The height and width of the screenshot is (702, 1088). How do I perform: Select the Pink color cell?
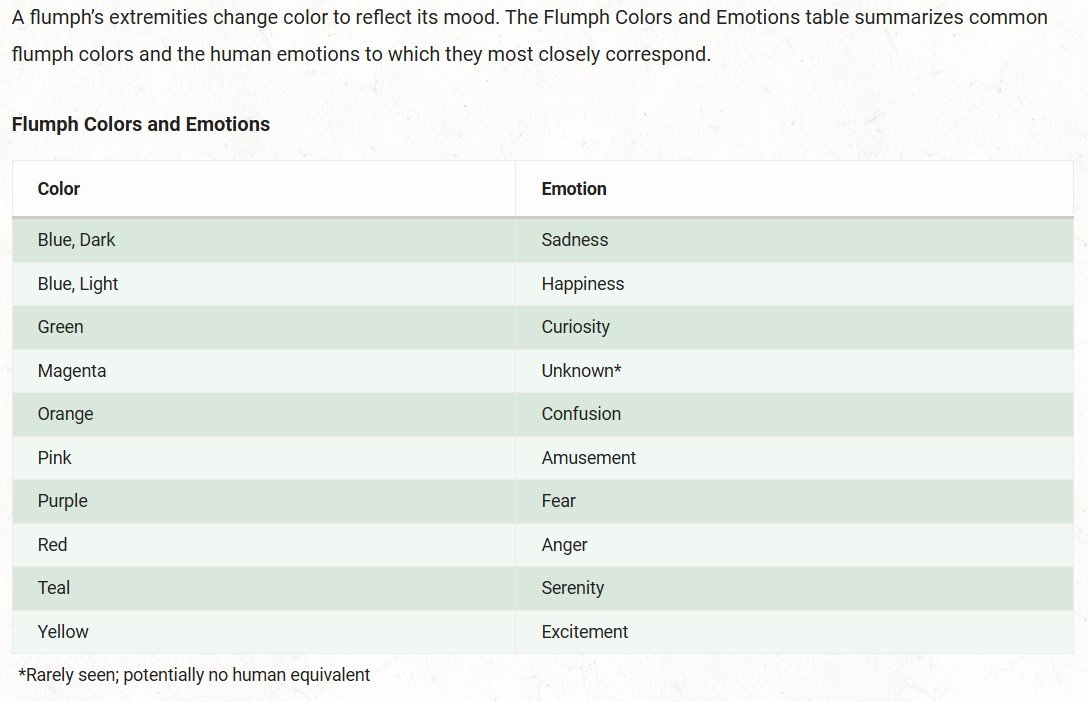(x=264, y=458)
